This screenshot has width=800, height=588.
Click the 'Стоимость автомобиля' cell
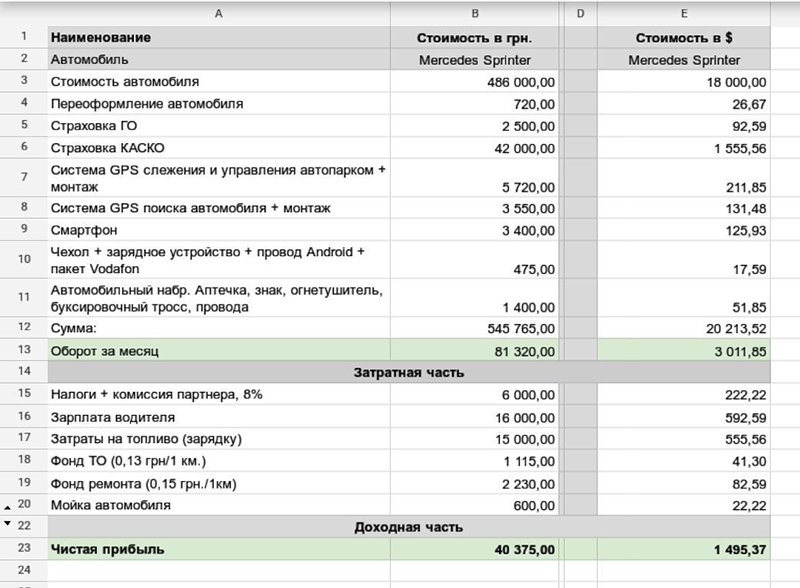[x=219, y=82]
